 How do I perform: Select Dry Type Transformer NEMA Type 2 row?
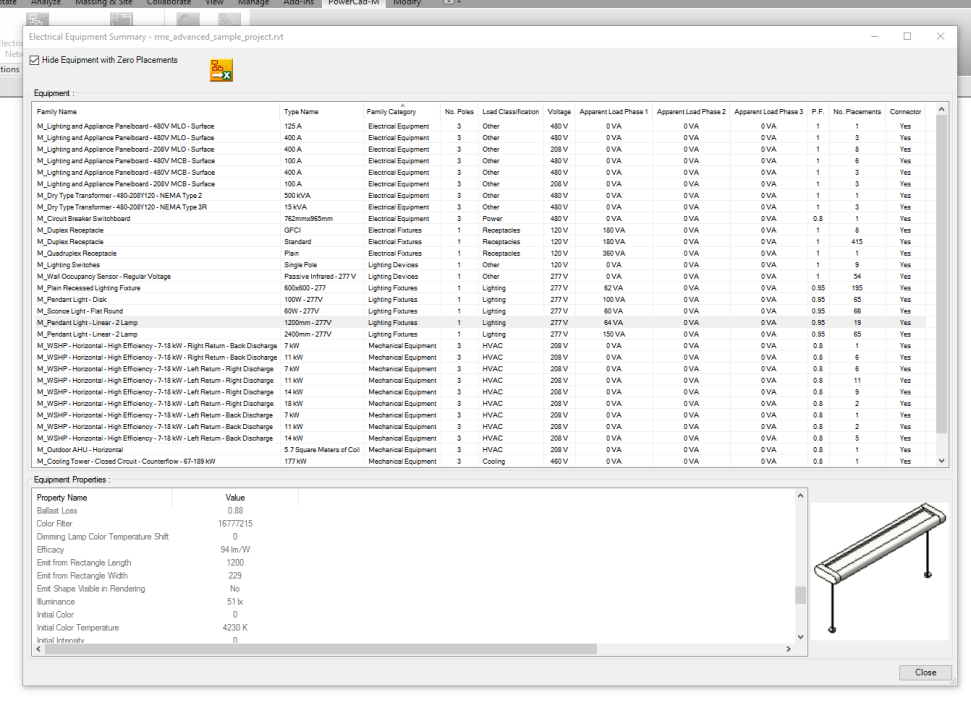(x=481, y=196)
